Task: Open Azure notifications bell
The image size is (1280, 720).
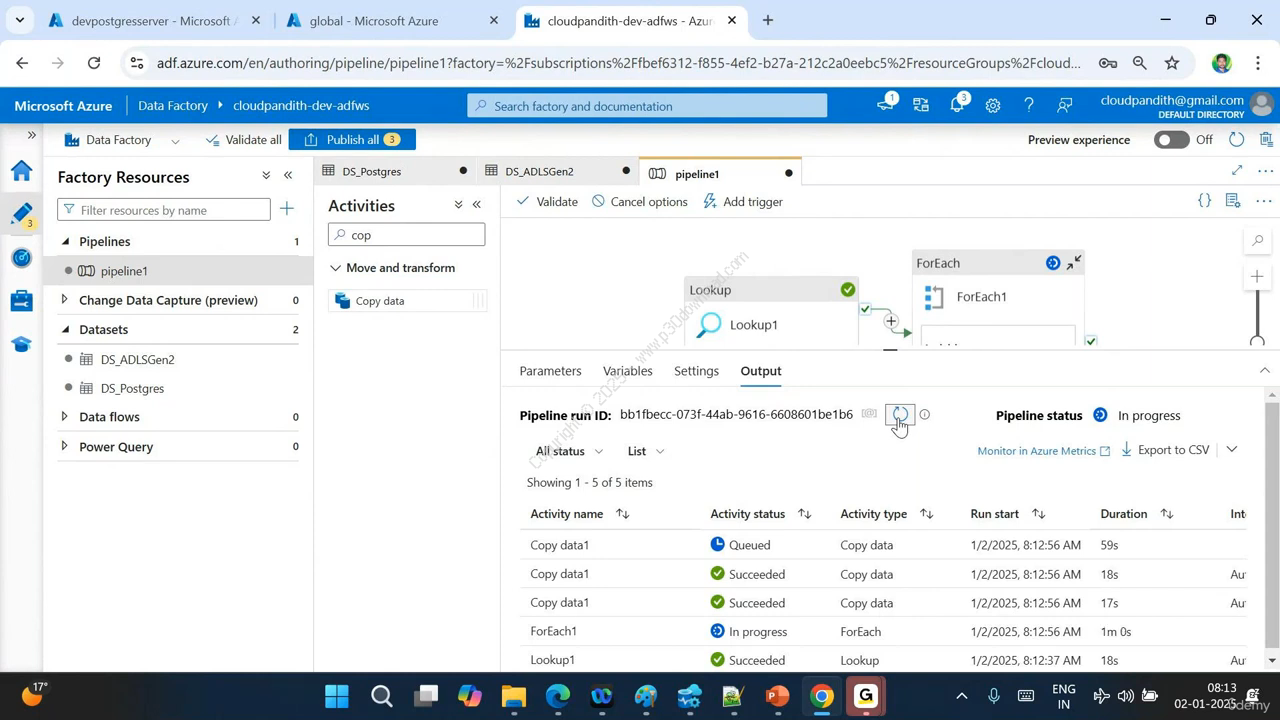Action: point(957,105)
